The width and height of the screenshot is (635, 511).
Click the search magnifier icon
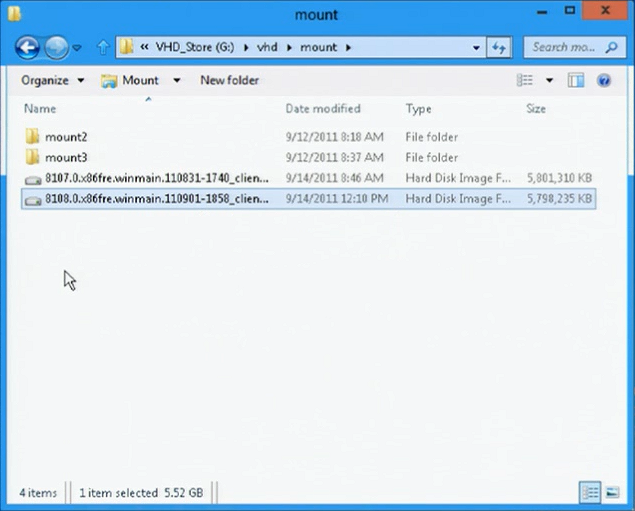611,47
